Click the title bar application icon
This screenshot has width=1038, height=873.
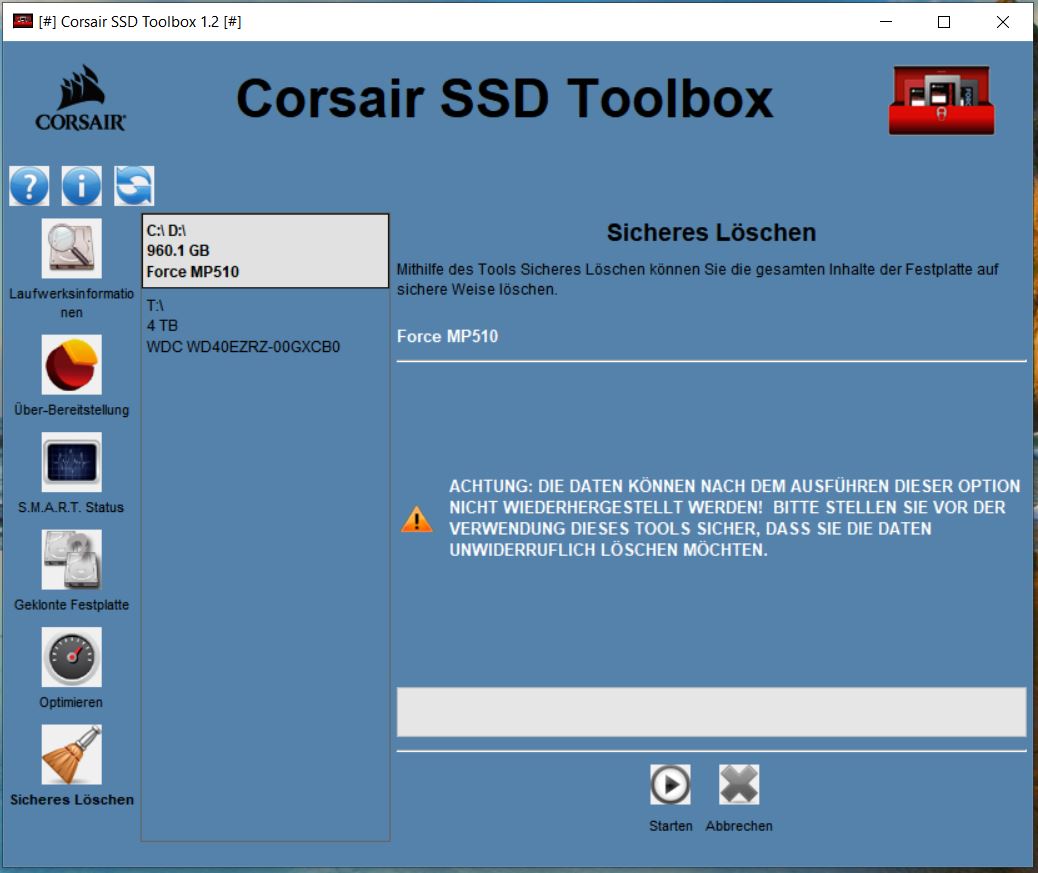click(x=23, y=21)
